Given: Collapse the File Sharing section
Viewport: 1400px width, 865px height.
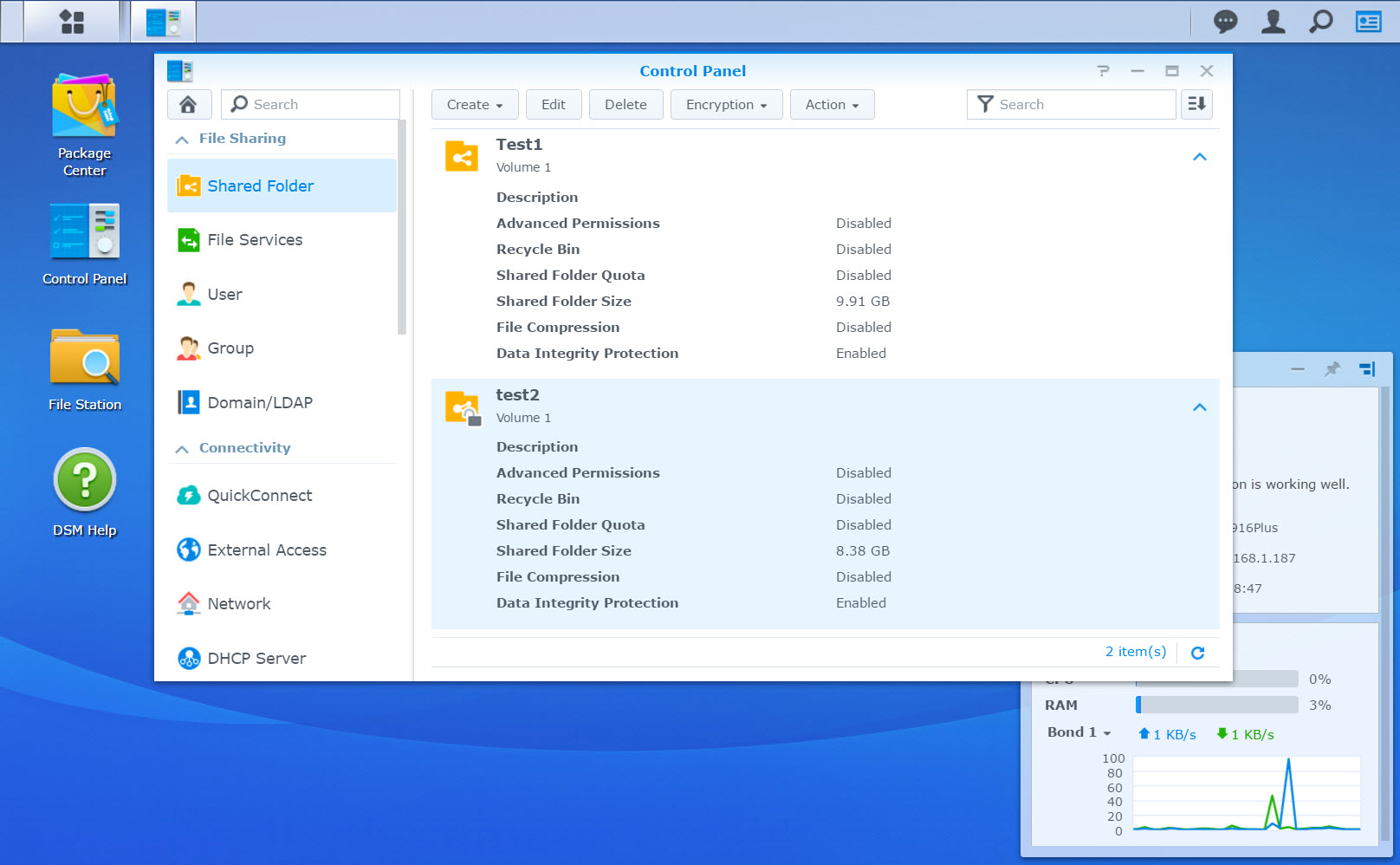Looking at the screenshot, I should [182, 140].
